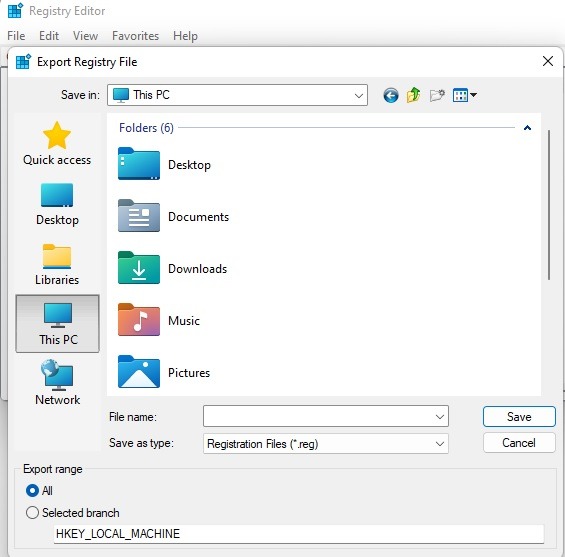Select Network in the places bar
This screenshot has width=565, height=557.
[58, 383]
